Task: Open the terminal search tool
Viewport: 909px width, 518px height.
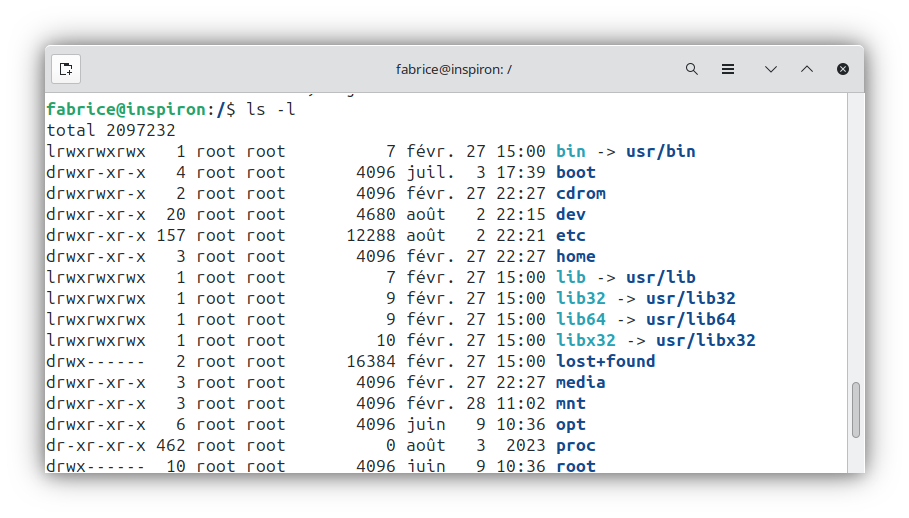Action: [691, 69]
